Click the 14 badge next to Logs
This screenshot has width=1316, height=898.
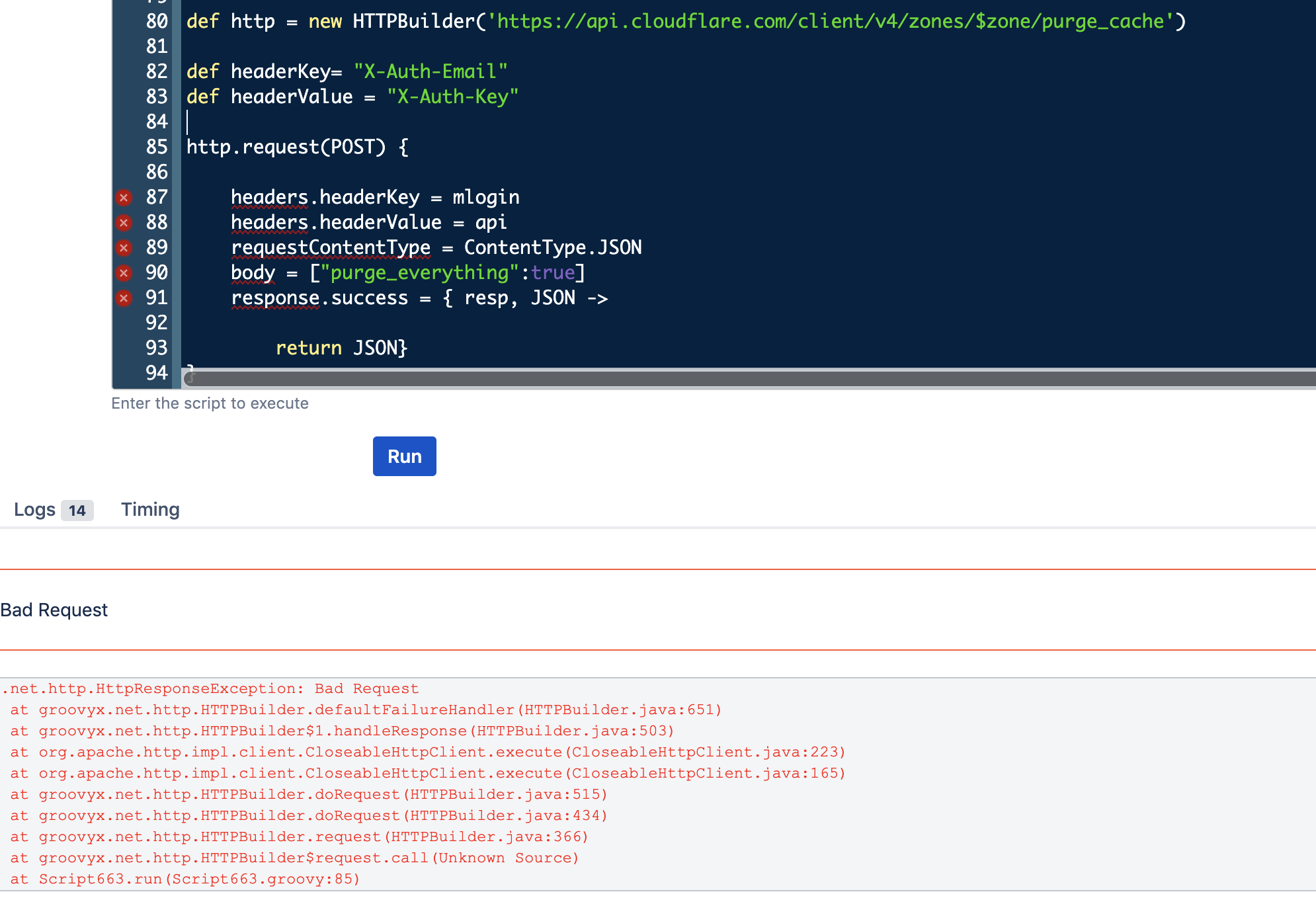coord(77,510)
